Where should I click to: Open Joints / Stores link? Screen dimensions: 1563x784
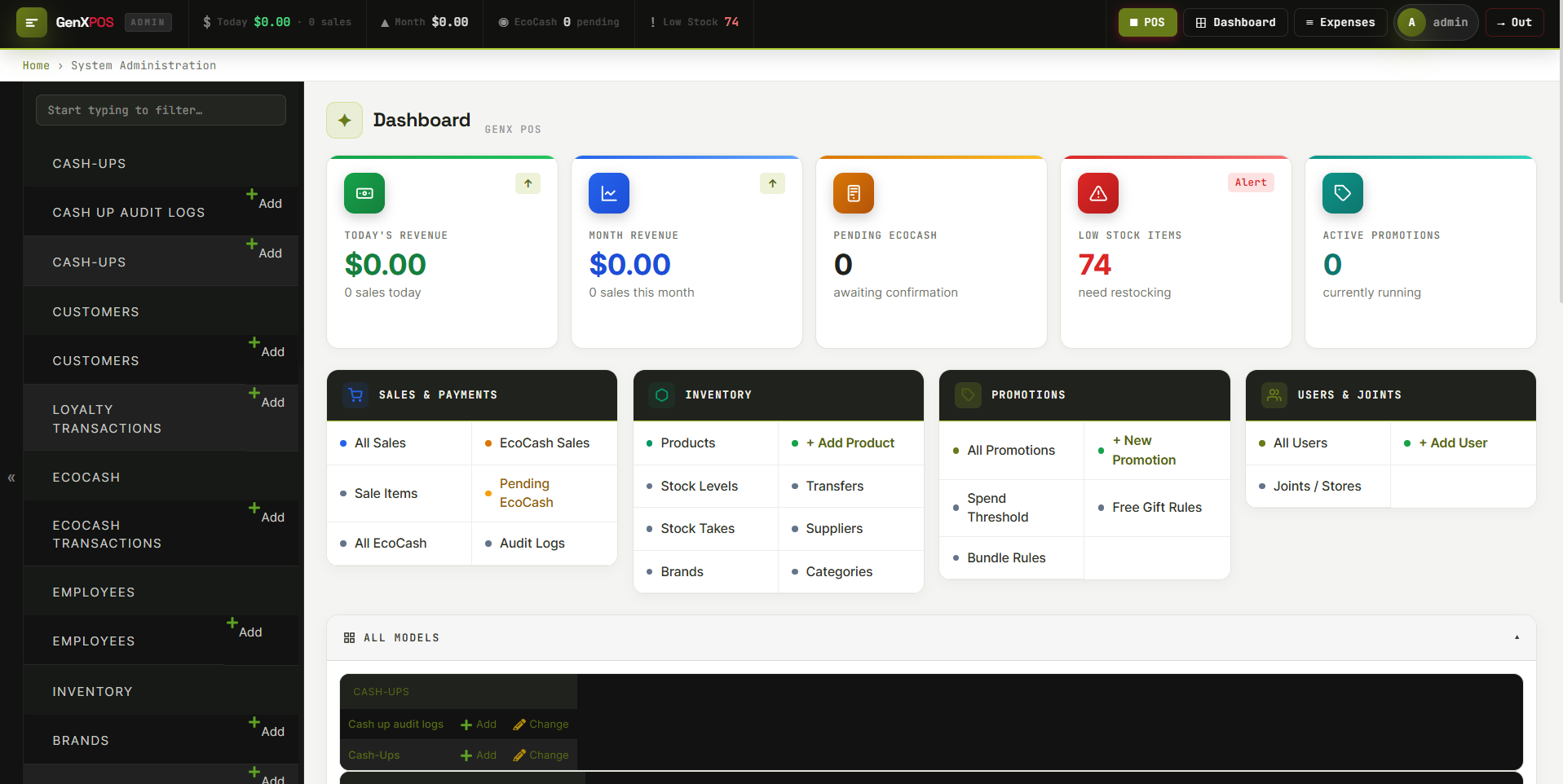pos(1318,487)
